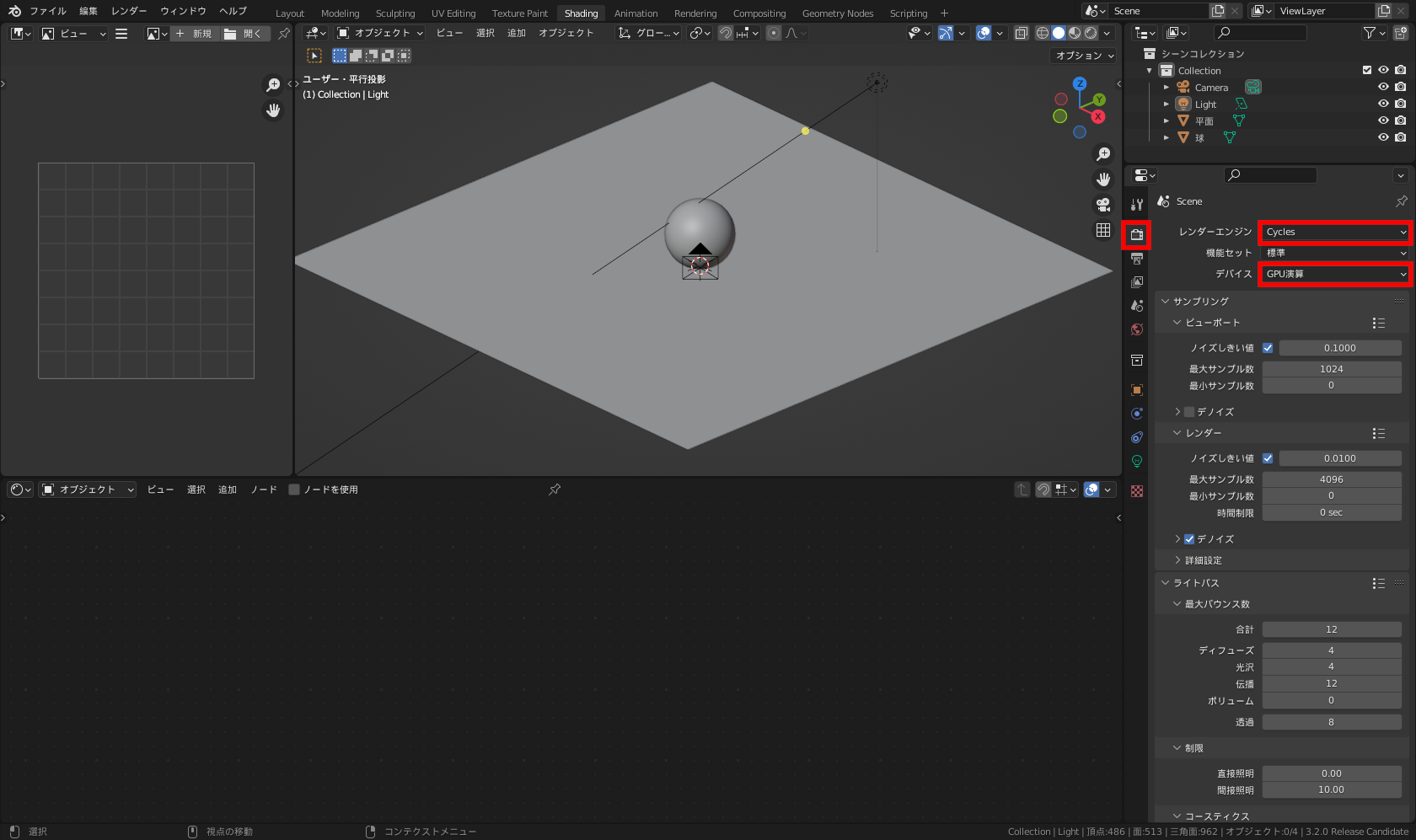Toggle overlays in the 3D viewport

[983, 33]
